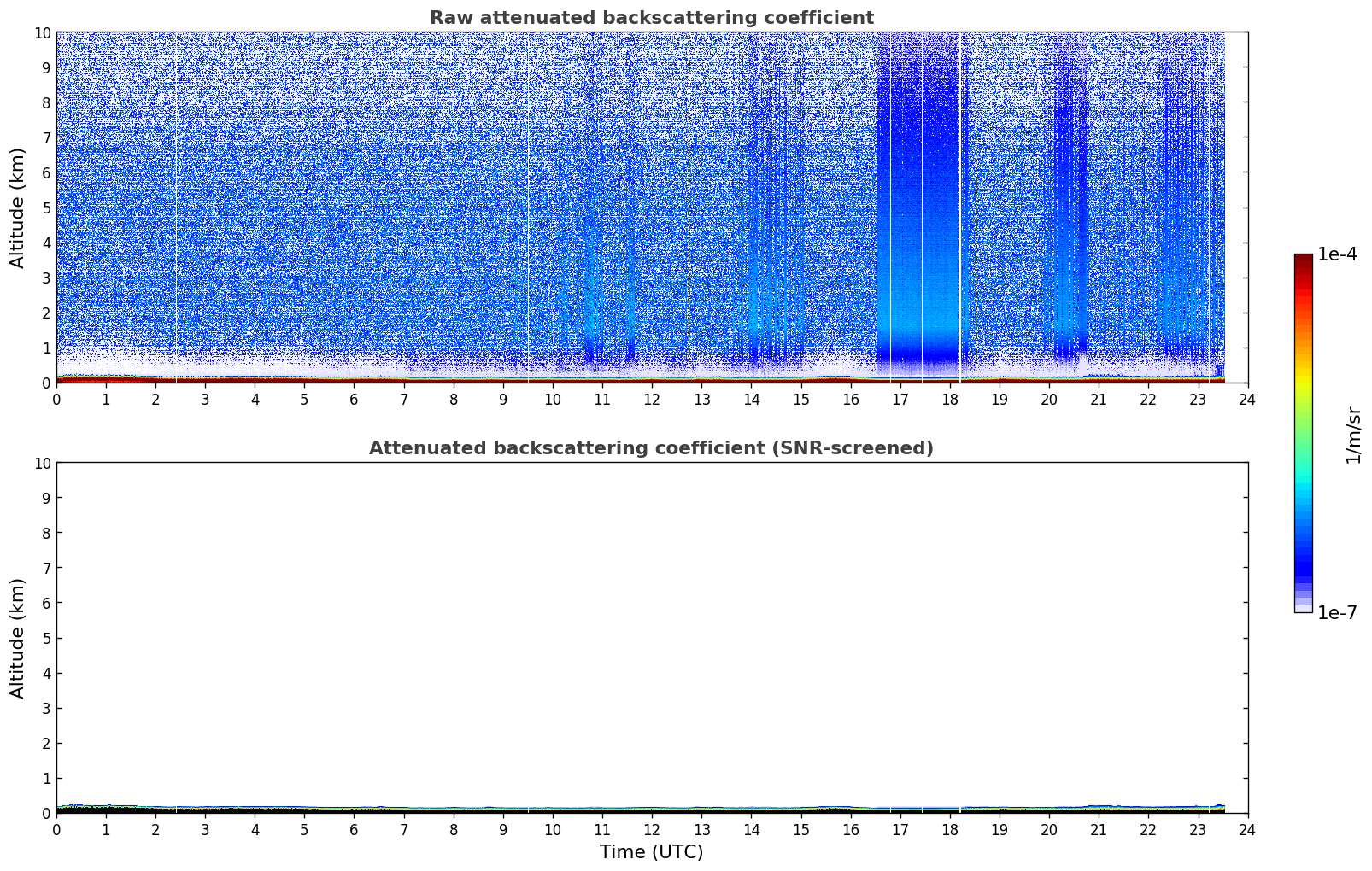Image resolution: width=1372 pixels, height=871 pixels.
Task: Click the dark red top of colorbar
Action: [x=1303, y=260]
